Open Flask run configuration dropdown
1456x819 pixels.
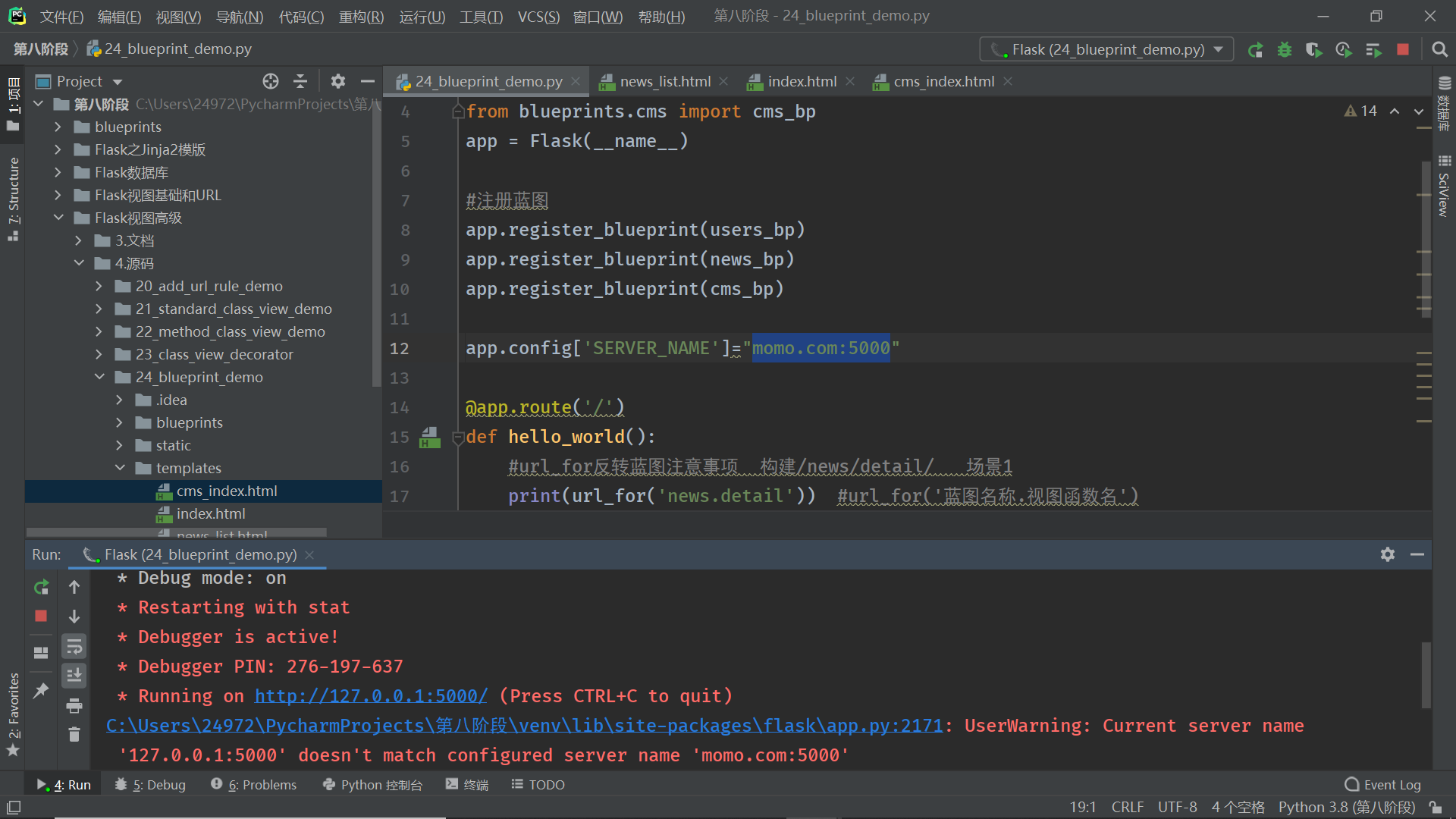point(1107,49)
